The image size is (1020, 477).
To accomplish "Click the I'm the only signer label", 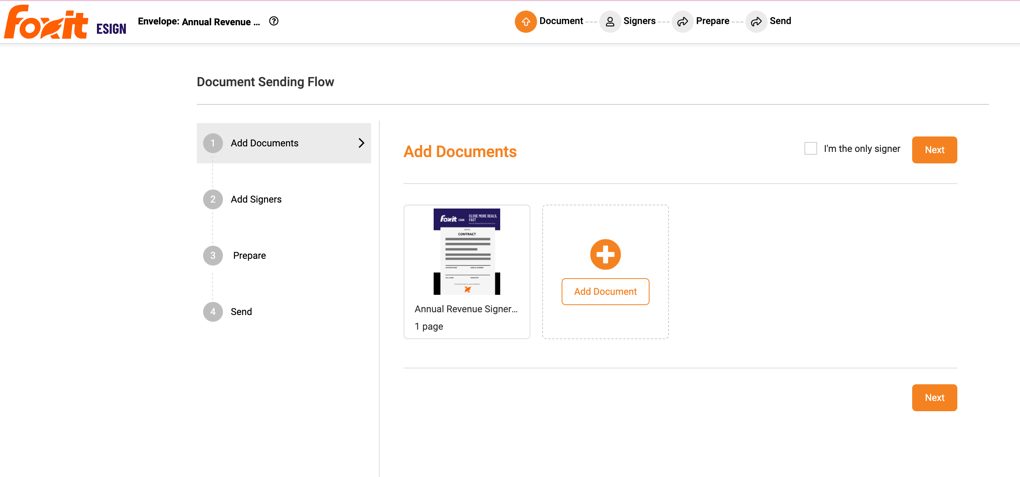I will point(862,149).
